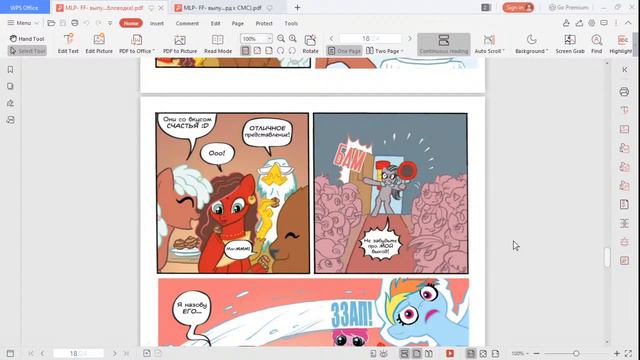The width and height of the screenshot is (640, 360).
Task: Click the Open file folder icon
Action: [51, 23]
